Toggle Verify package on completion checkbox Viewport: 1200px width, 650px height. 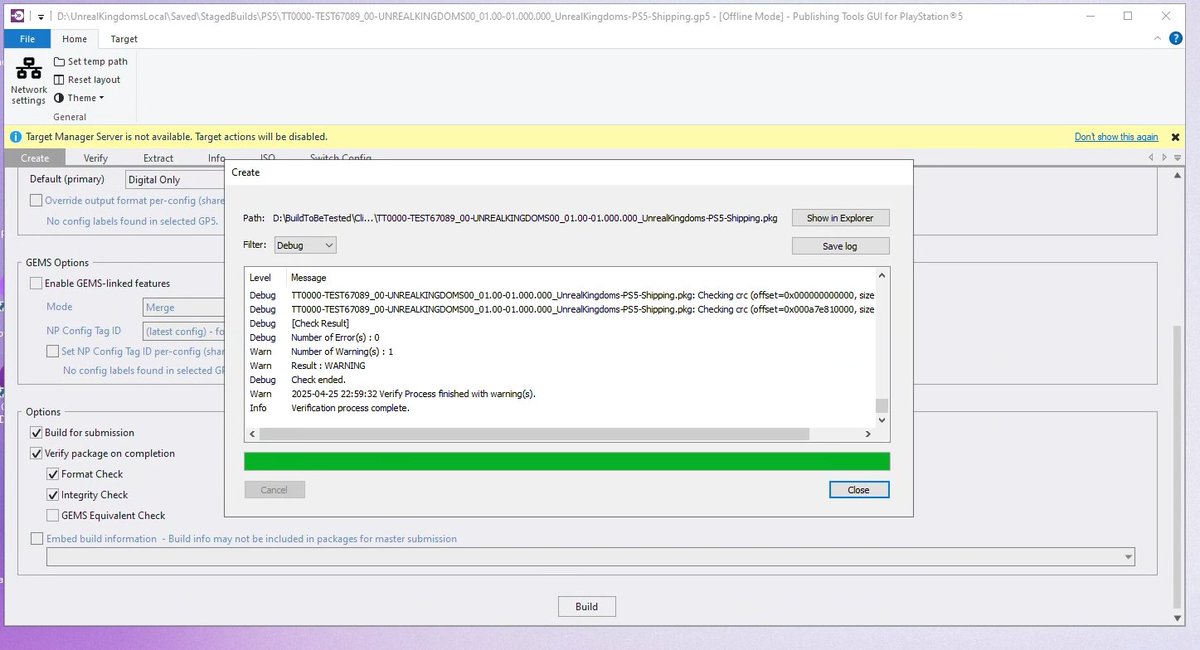[37, 454]
